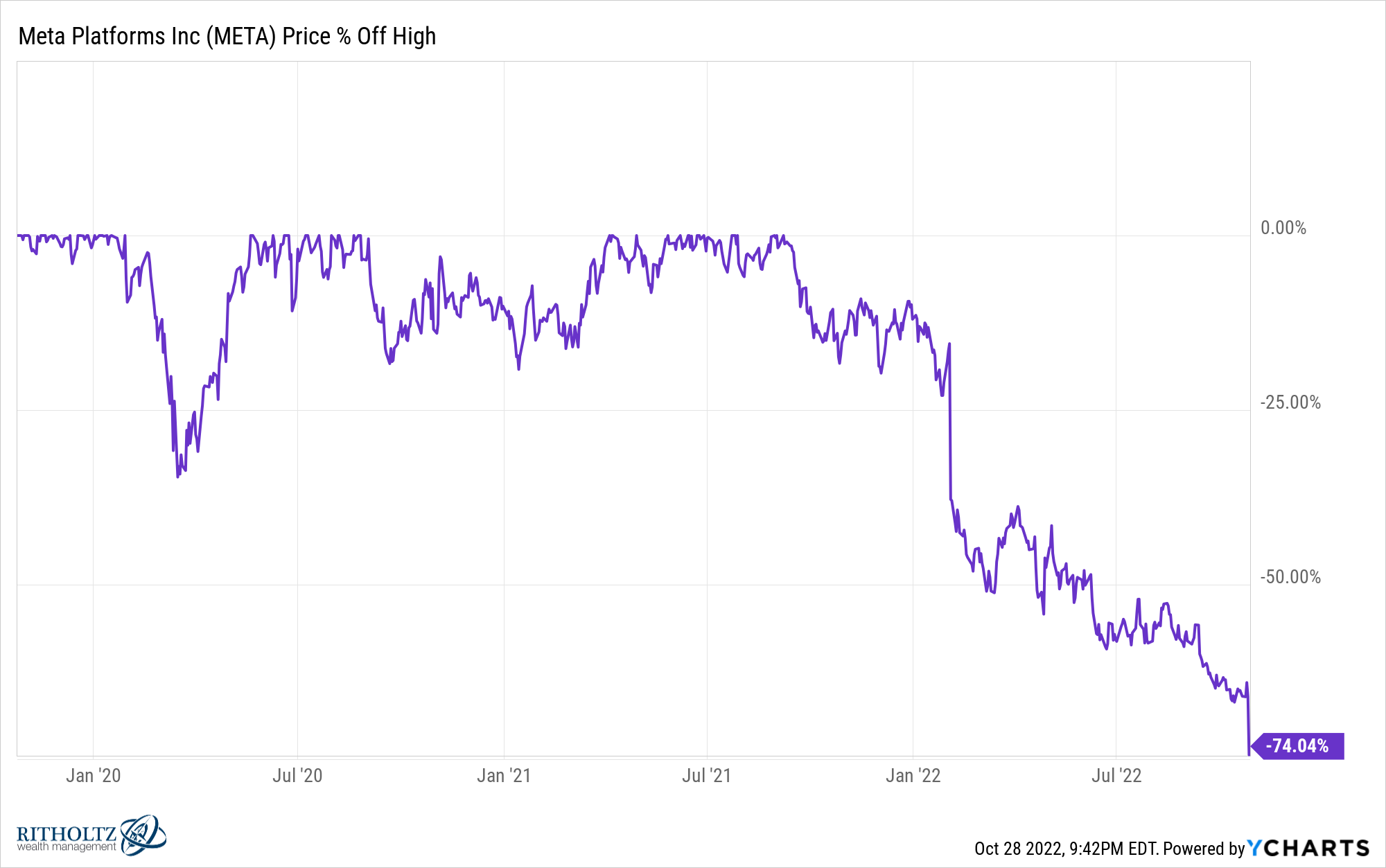Click the -50.00% y-axis label
1386x868 pixels.
[x=1290, y=577]
